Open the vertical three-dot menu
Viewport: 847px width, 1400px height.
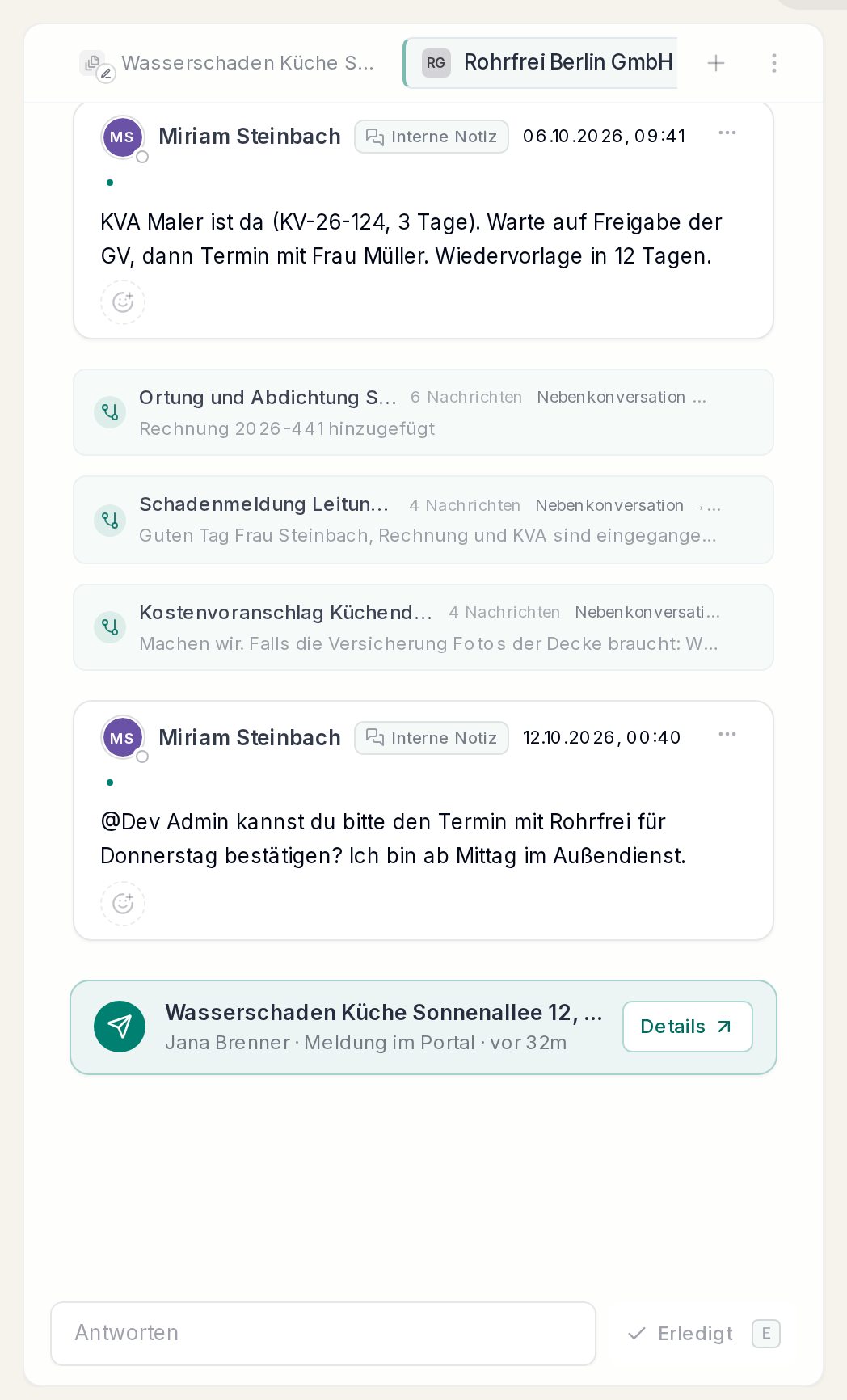tap(774, 63)
